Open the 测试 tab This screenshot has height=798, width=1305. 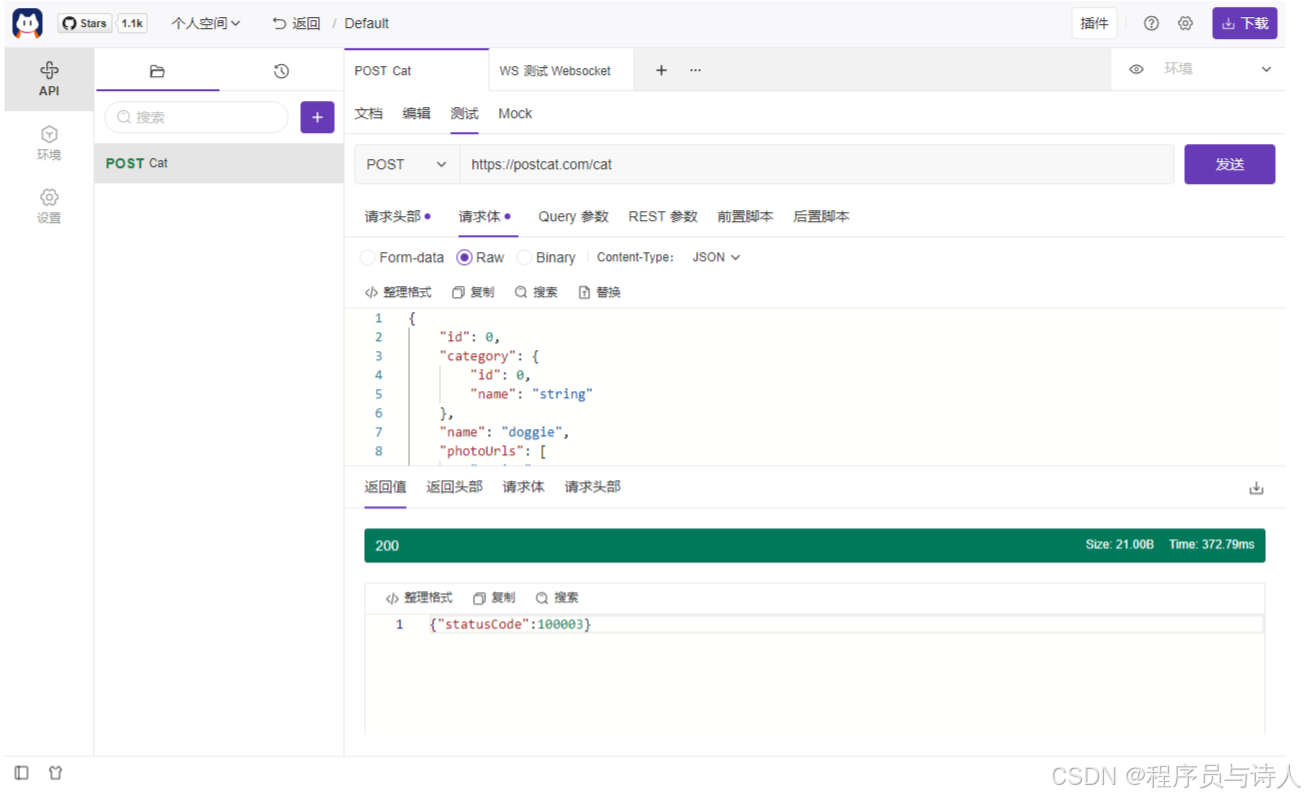click(x=464, y=113)
